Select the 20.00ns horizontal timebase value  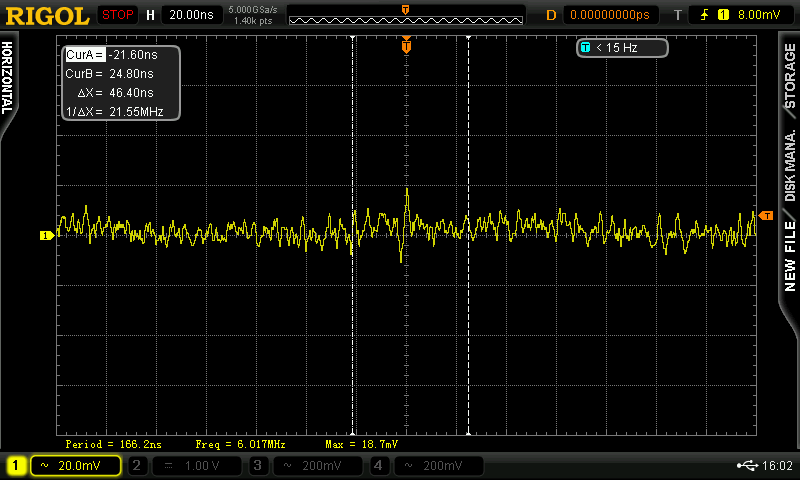point(192,15)
